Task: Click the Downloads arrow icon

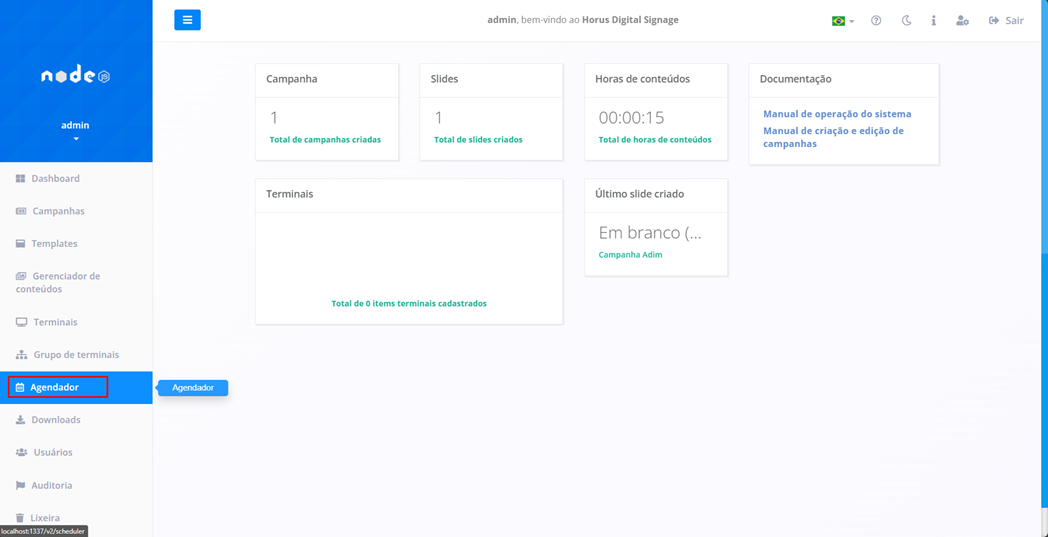Action: [20, 420]
